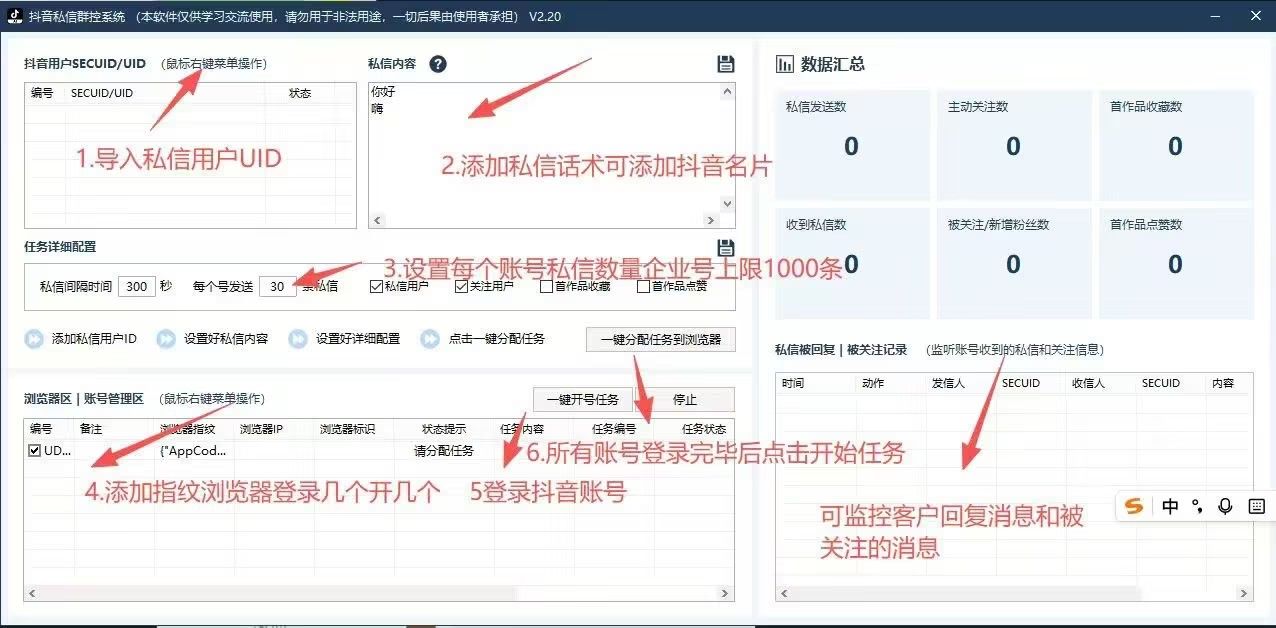Image resolution: width=1276 pixels, height=628 pixels.
Task: Click the 发信人 column header
Action: 948,383
